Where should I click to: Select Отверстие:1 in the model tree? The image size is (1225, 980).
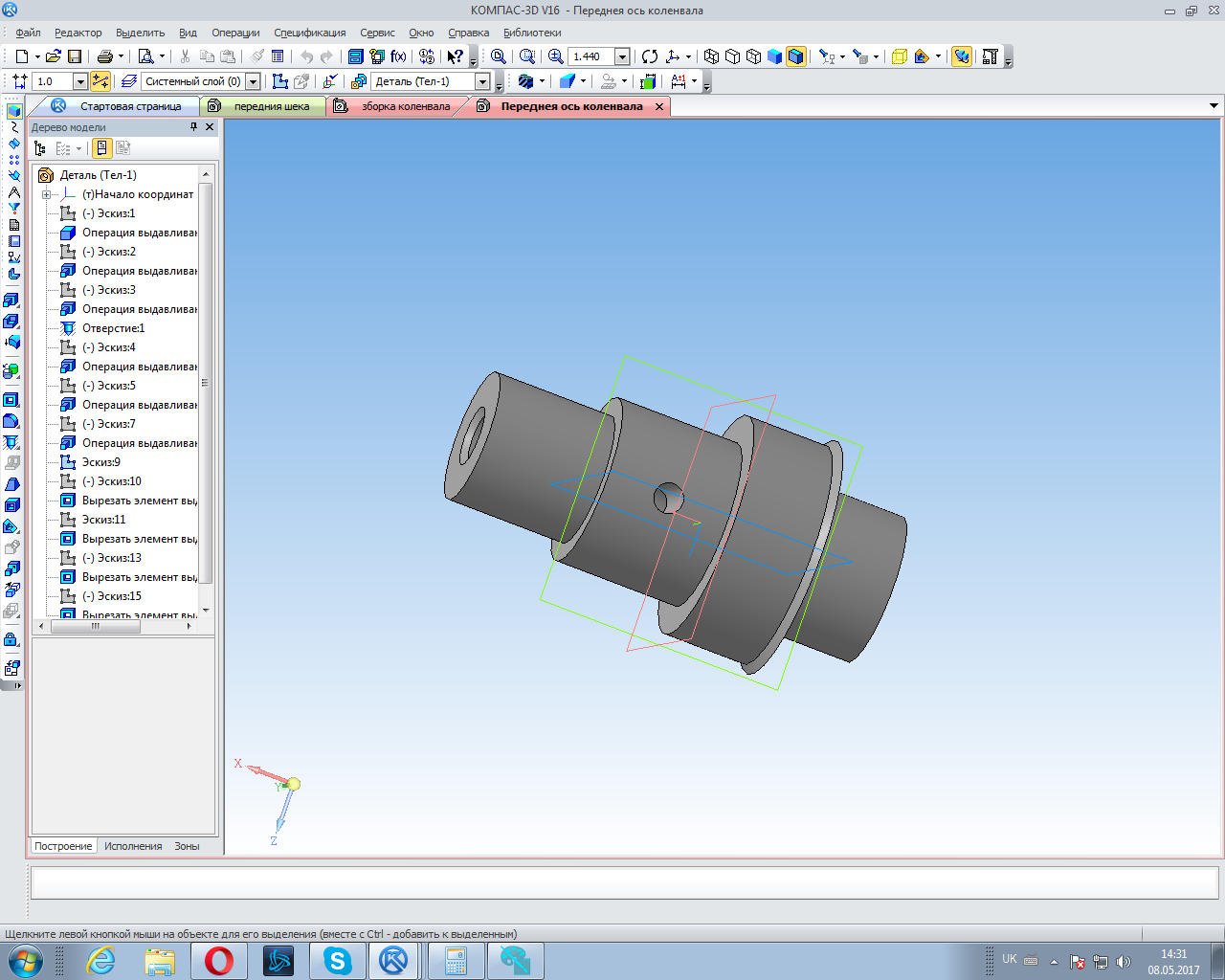113,328
